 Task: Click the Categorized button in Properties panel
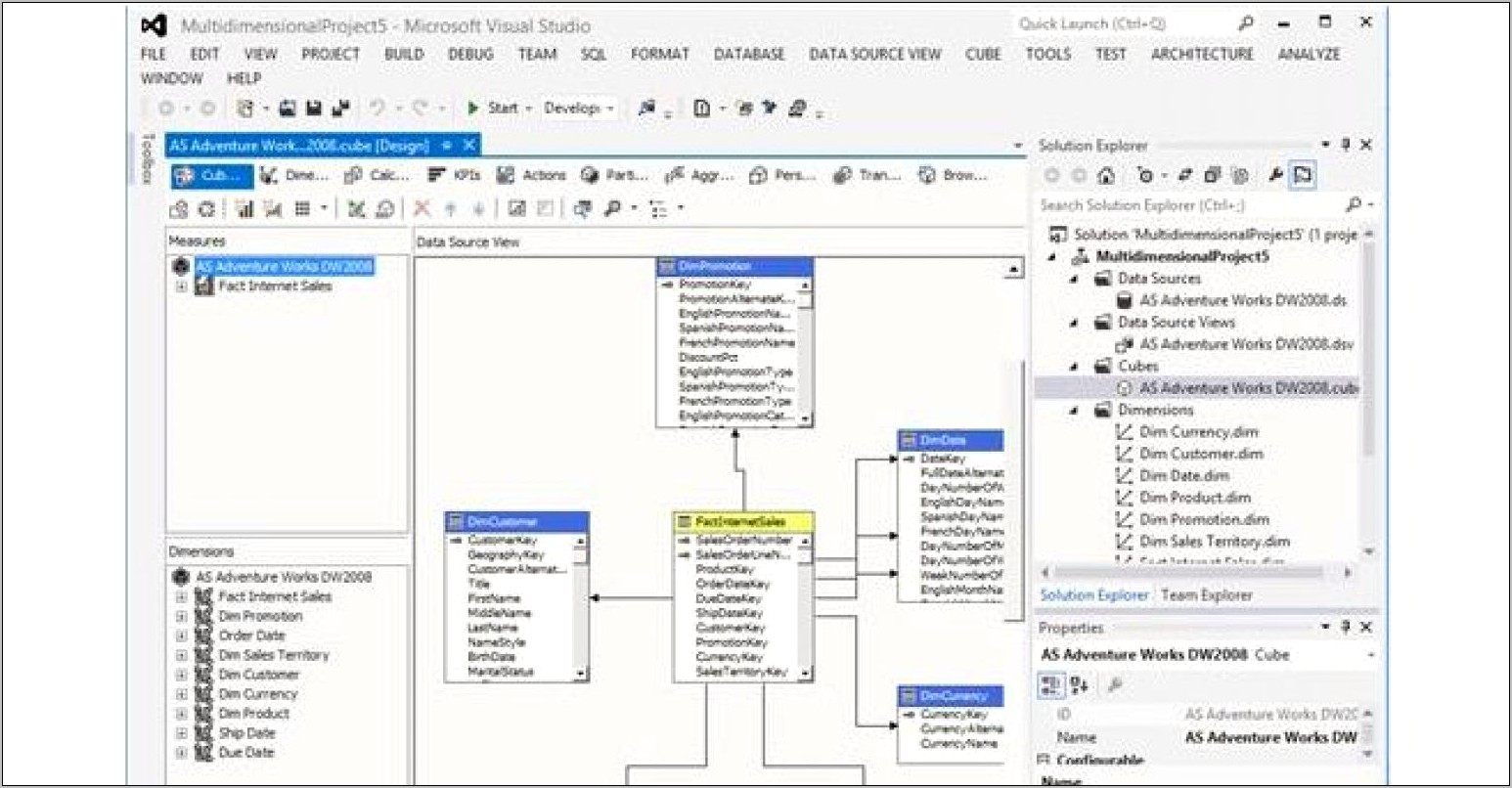pyautogui.click(x=1051, y=685)
